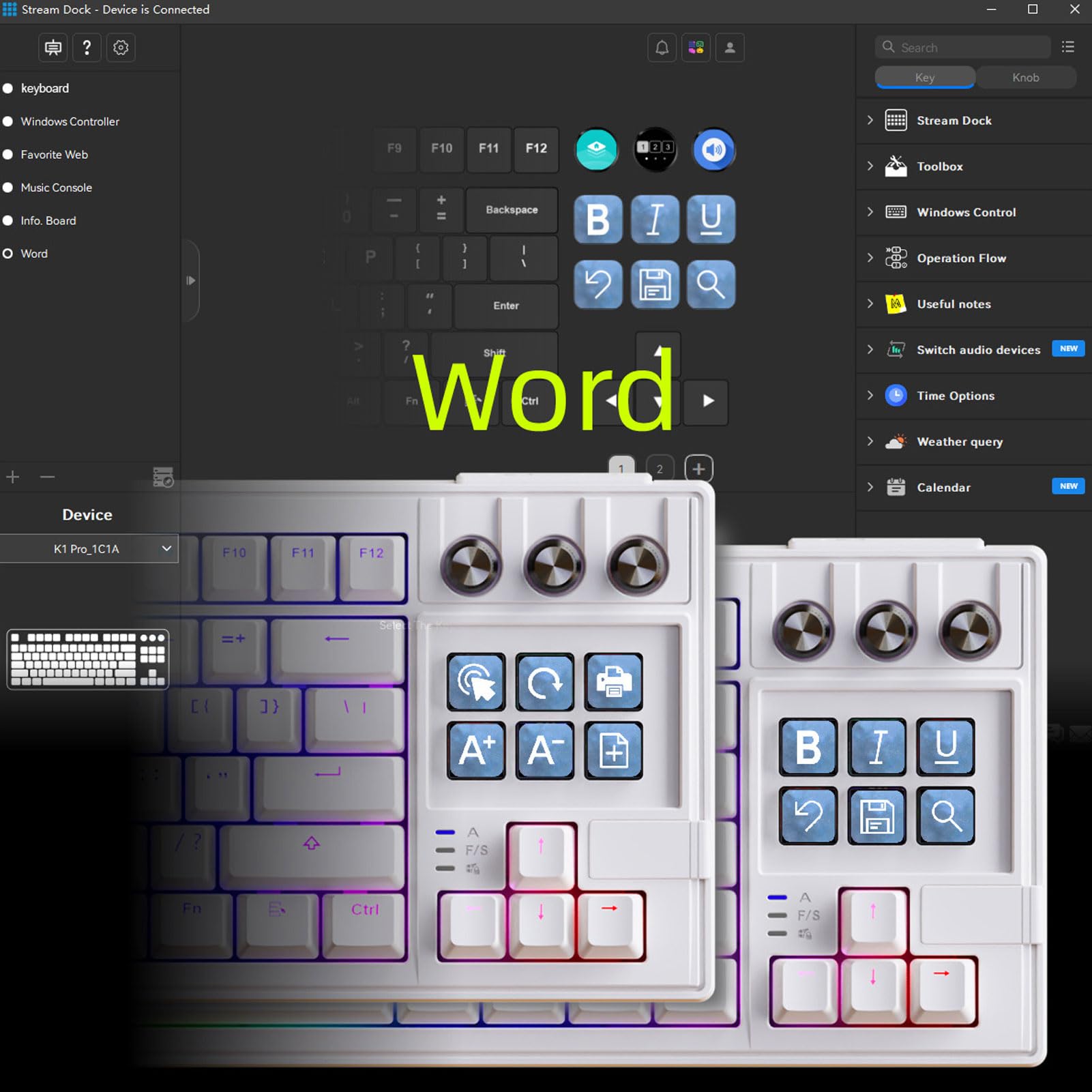Select the Bold key in the preview

pyautogui.click(x=598, y=220)
